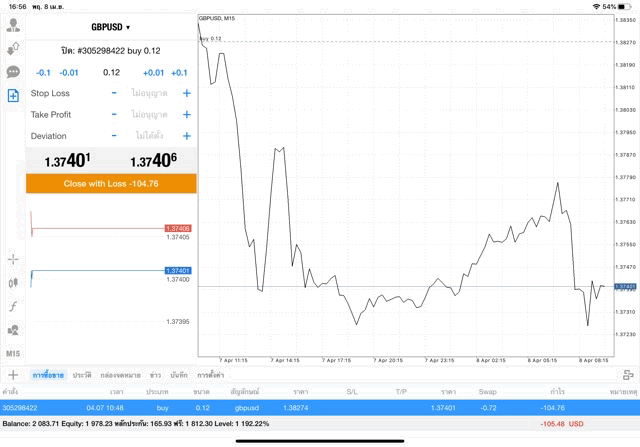640x447 pixels.
Task: Check the Wi-Fi status icon
Action: 596,7
